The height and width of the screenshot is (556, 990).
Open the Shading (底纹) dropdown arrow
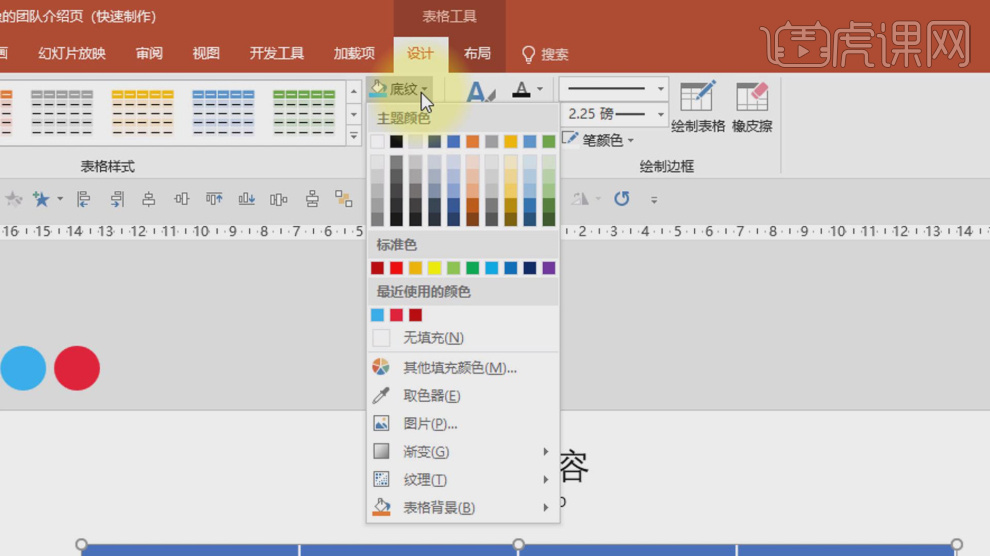(424, 89)
